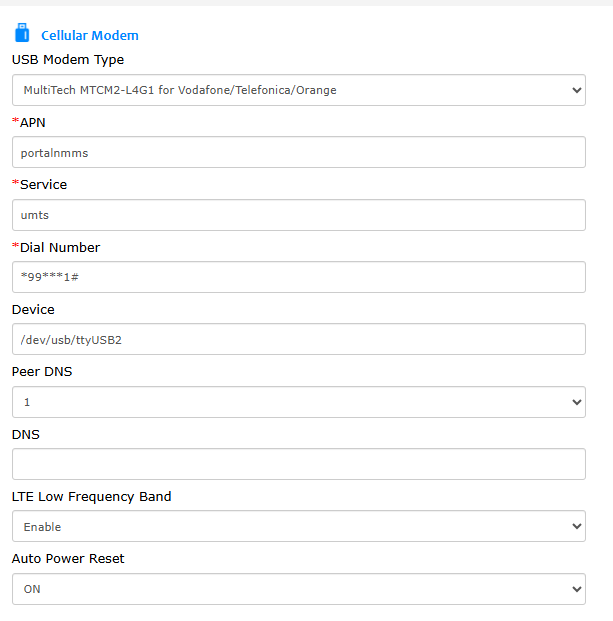Click the LTE Low Frequency Band label

[91, 497]
